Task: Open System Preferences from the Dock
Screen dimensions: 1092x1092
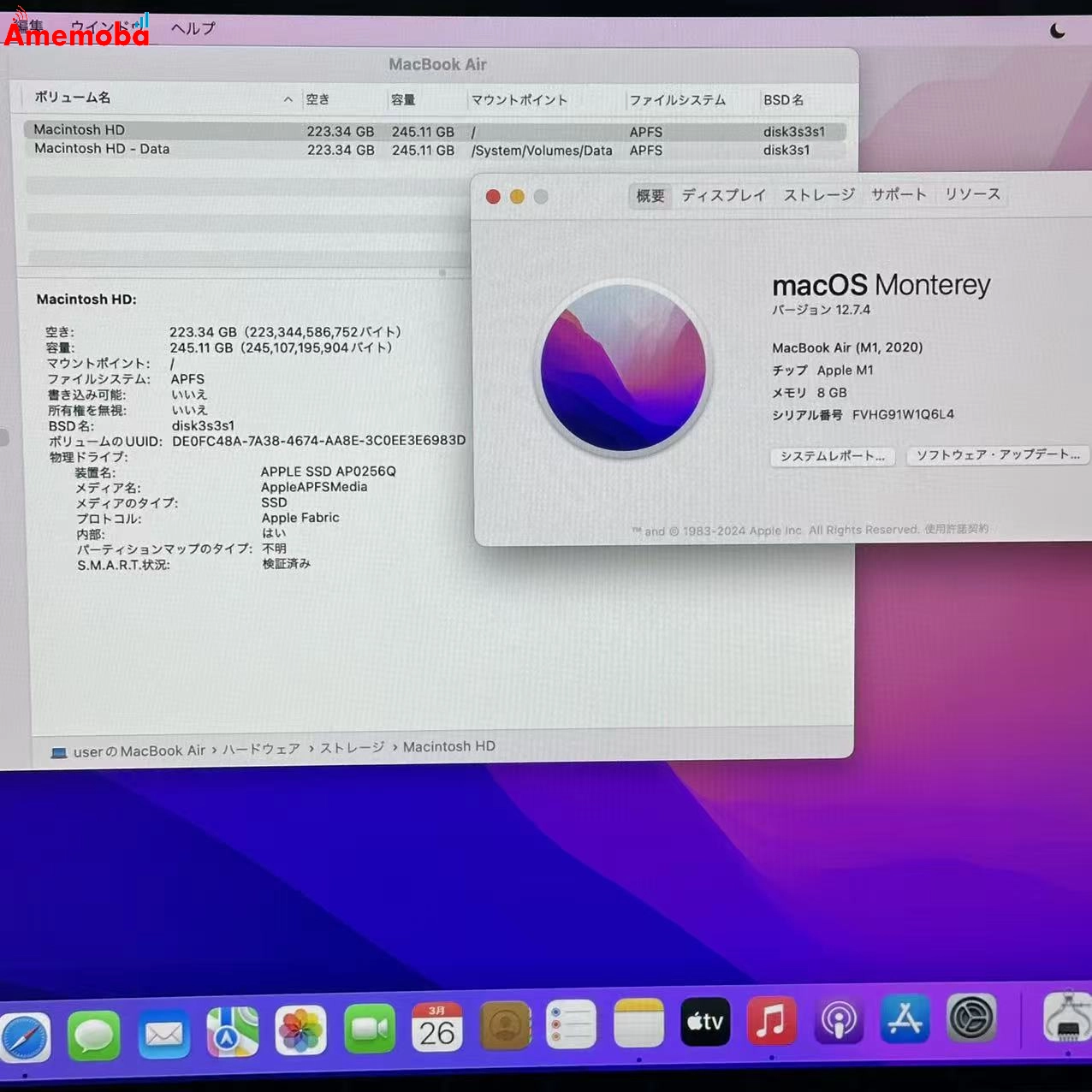Action: tap(971, 1019)
